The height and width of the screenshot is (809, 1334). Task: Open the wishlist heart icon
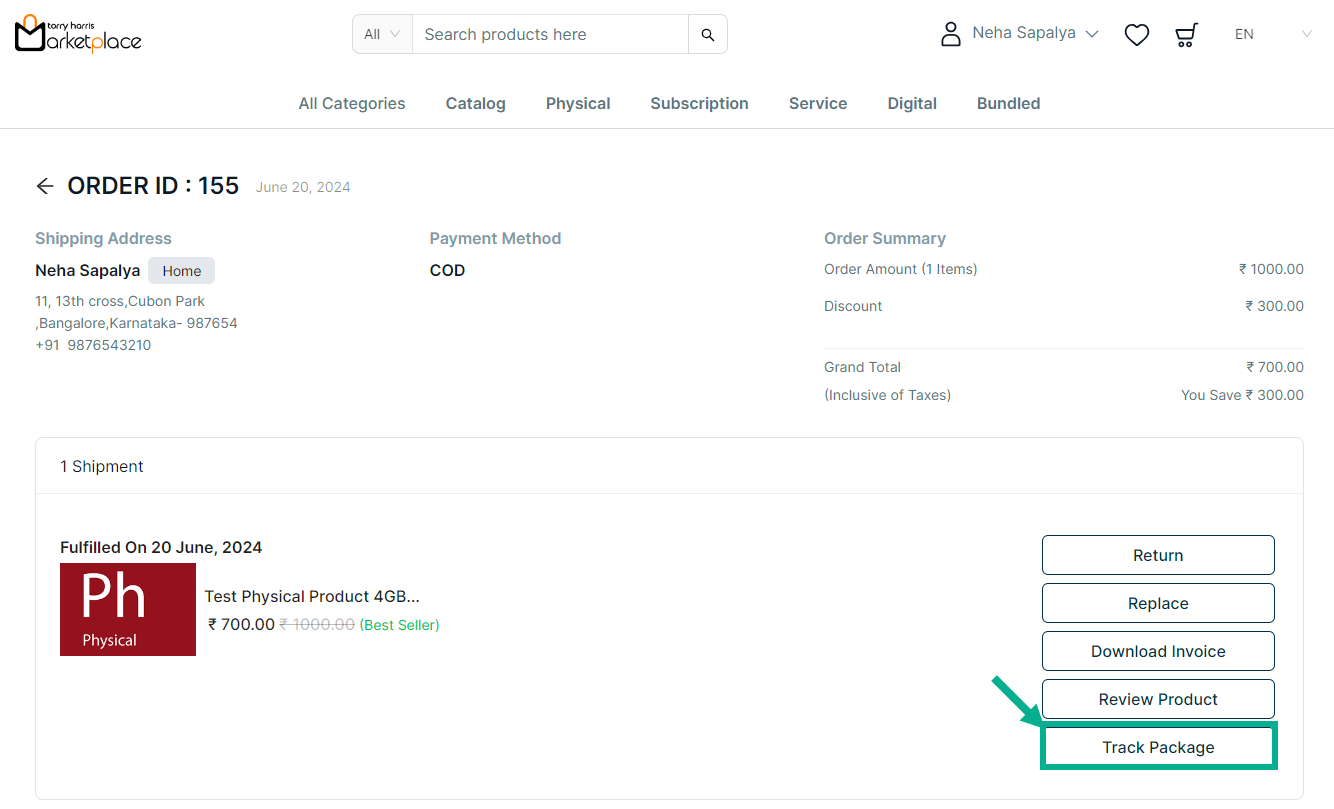pos(1137,35)
